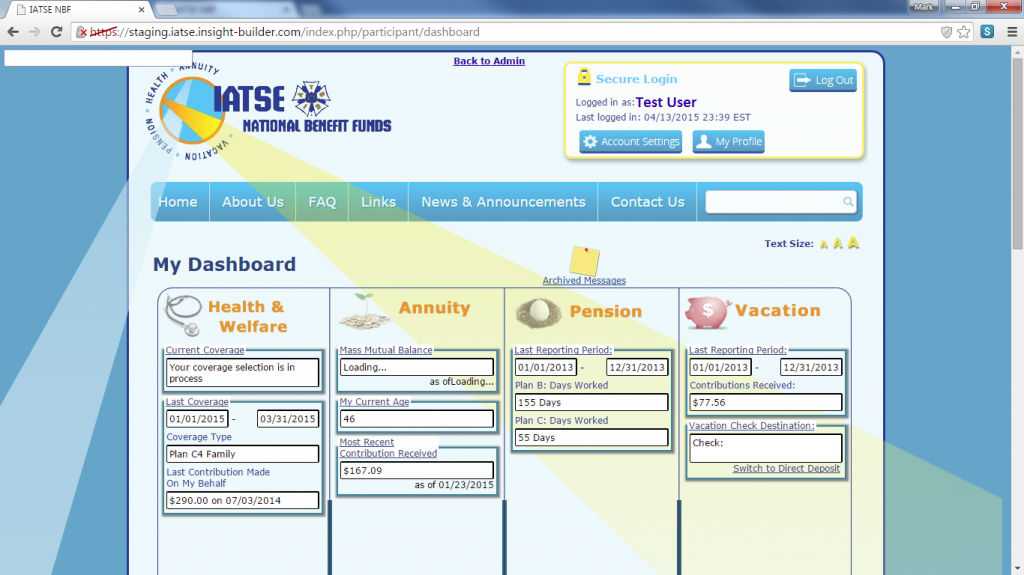This screenshot has height=575, width=1024.
Task: Open the Last Coverage link
Action: [x=197, y=402]
